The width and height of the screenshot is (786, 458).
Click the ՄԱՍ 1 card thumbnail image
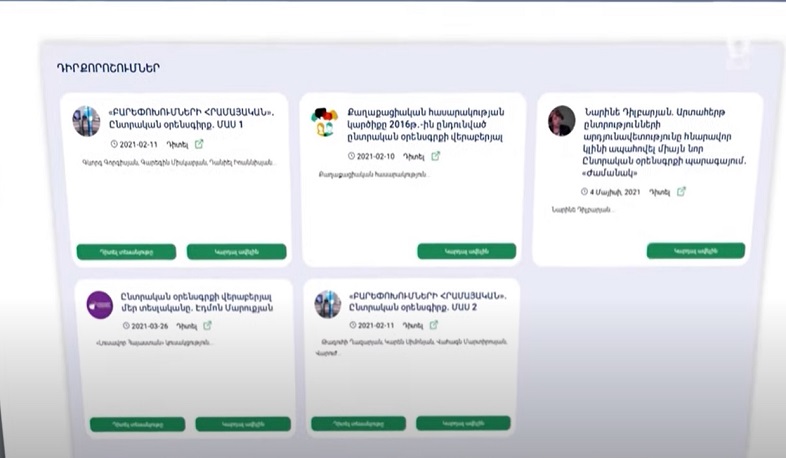tap(87, 121)
